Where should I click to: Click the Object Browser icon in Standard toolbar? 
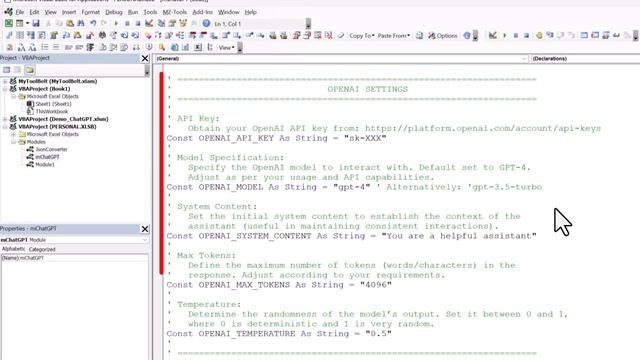pos(182,23)
